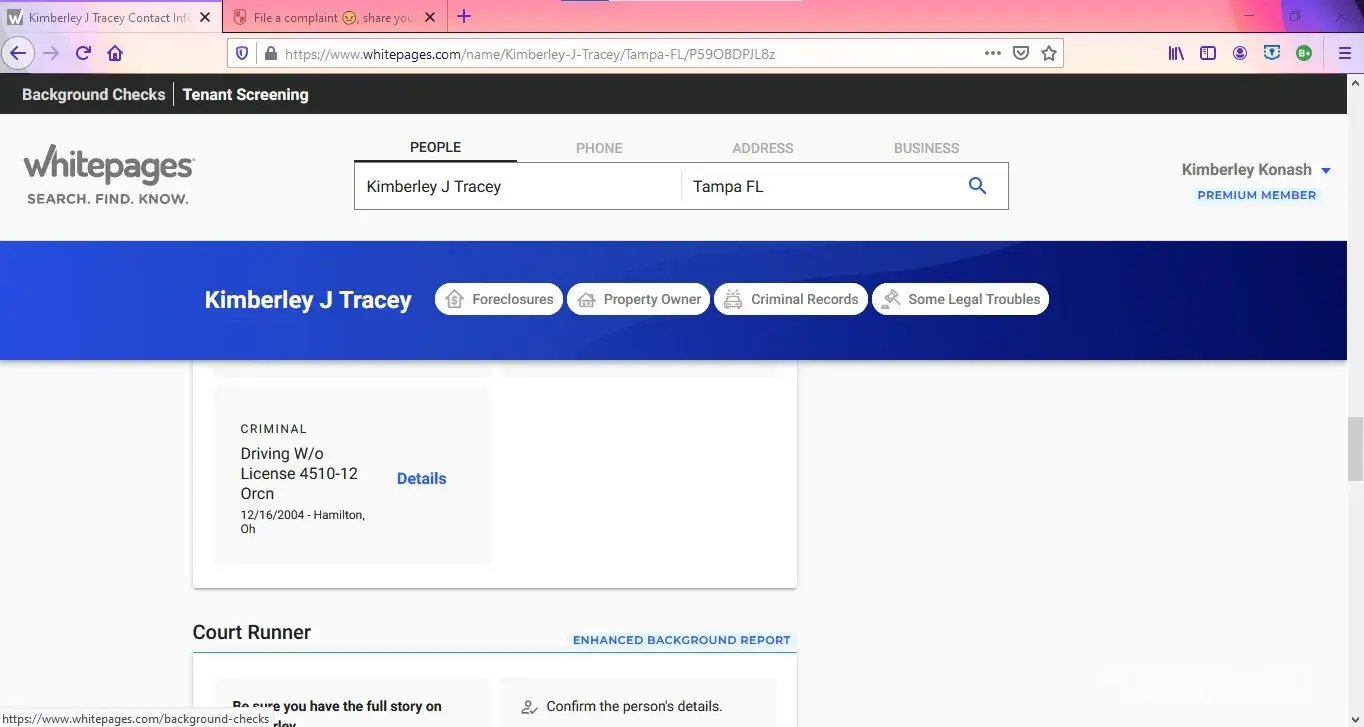Viewport: 1364px width, 727px height.
Task: Click ENHANCED BACKGROUND REPORT link
Action: (x=682, y=640)
